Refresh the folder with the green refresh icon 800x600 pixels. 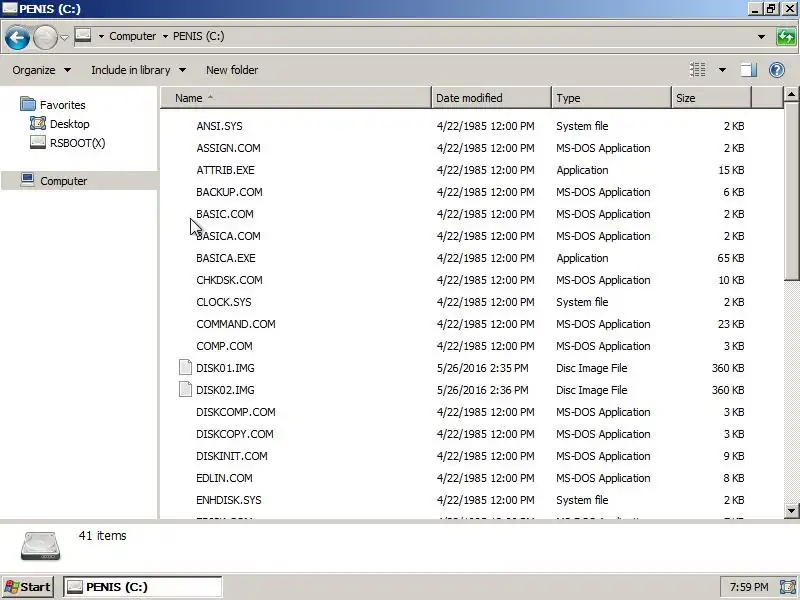click(786, 37)
